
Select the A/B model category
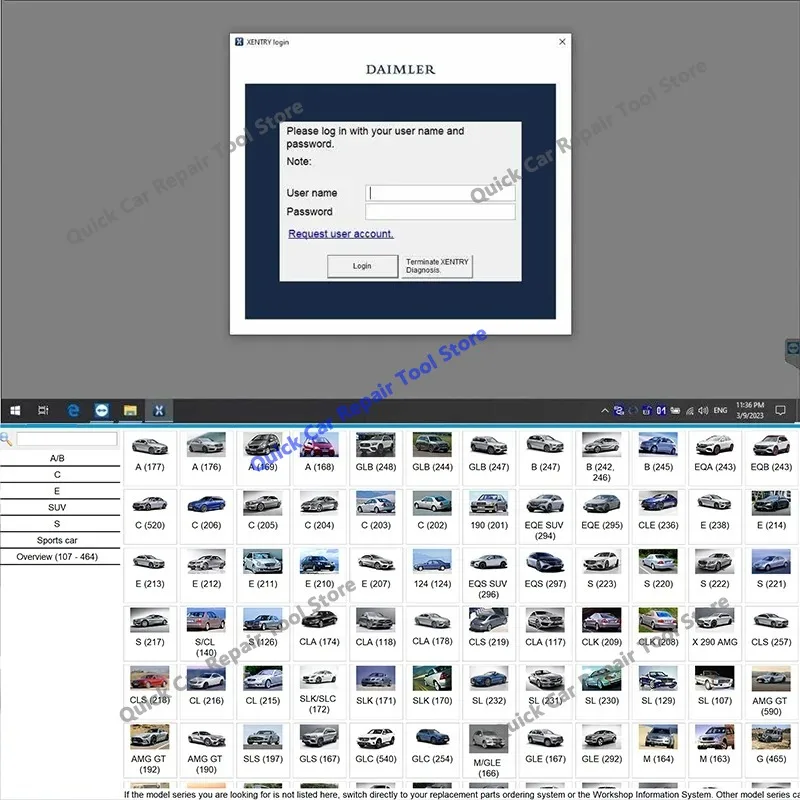(x=57, y=458)
